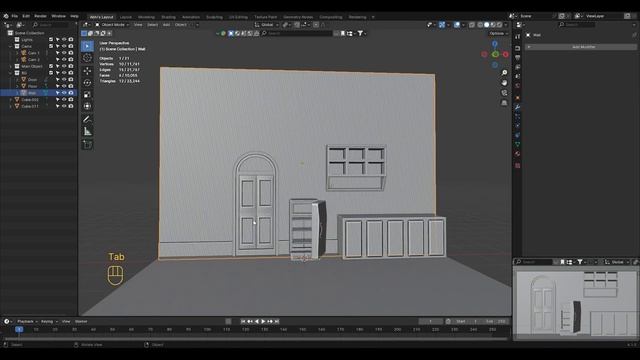Select the Rotate tool
Screen dimensions: 640x360
pyautogui.click(x=87, y=82)
